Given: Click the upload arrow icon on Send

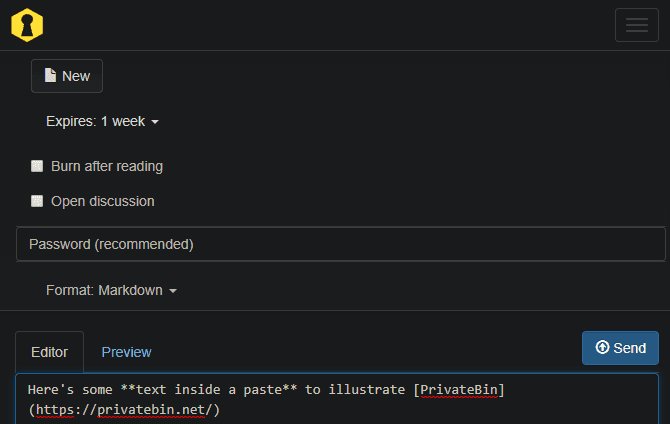Looking at the screenshot, I should [x=602, y=348].
